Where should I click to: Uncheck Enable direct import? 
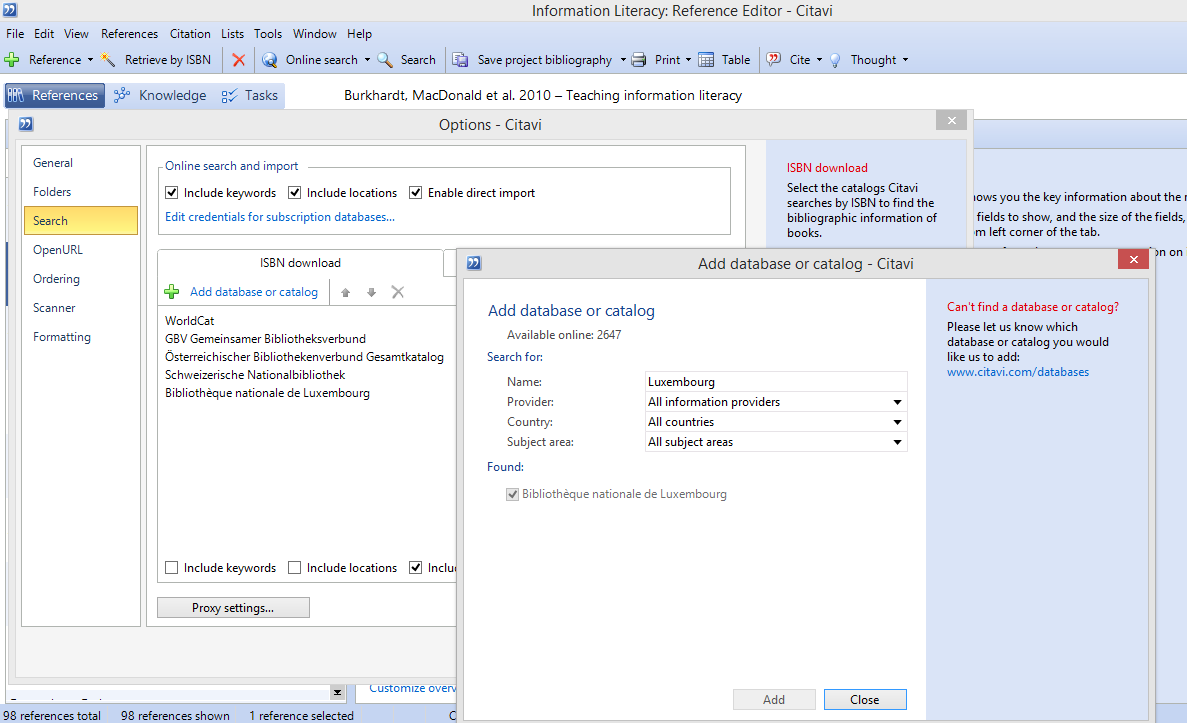click(x=416, y=193)
